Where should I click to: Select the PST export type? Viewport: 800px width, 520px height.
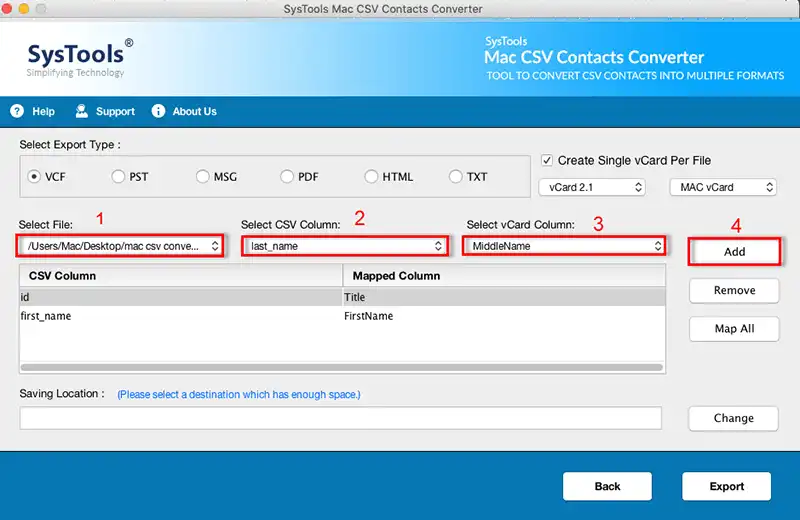coord(118,177)
